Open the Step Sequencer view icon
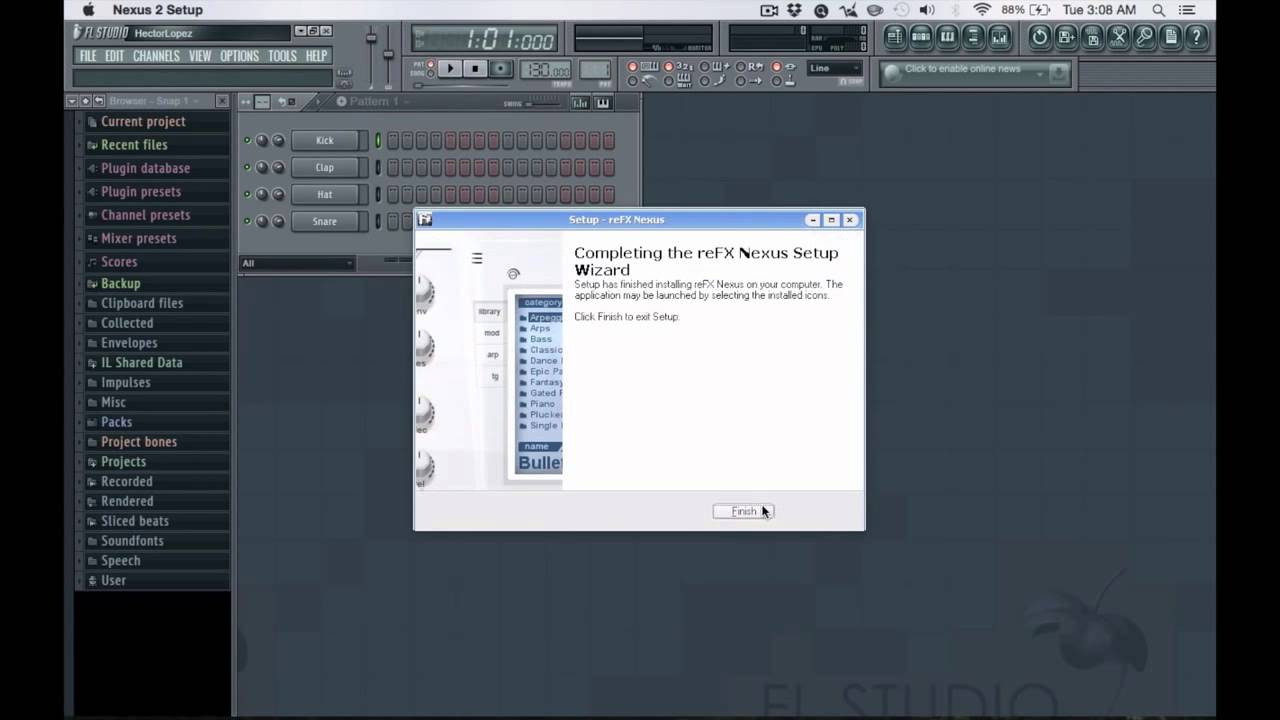The width and height of the screenshot is (1280, 720). [921, 37]
